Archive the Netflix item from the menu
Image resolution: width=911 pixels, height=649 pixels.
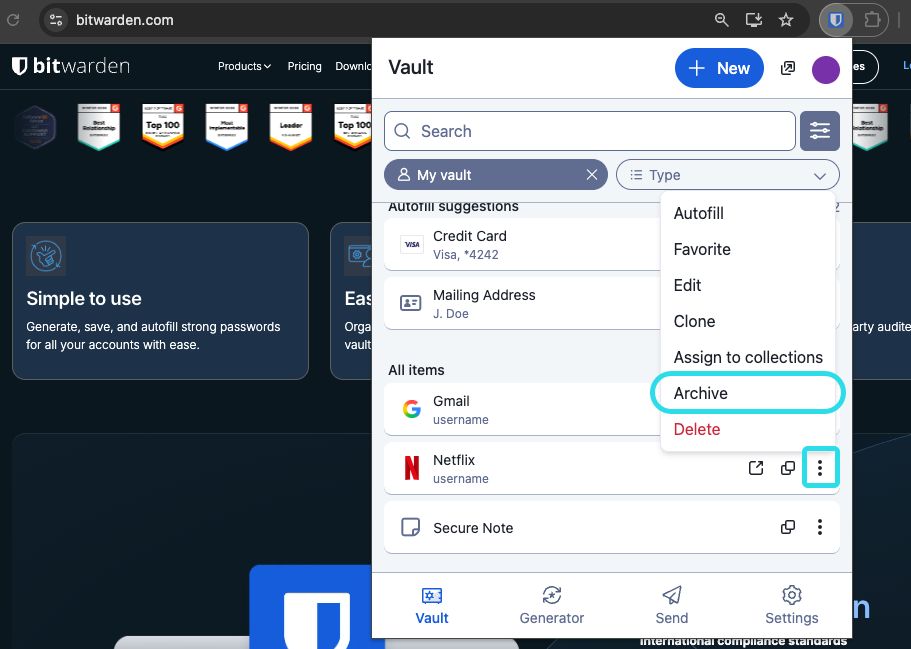[x=700, y=393]
